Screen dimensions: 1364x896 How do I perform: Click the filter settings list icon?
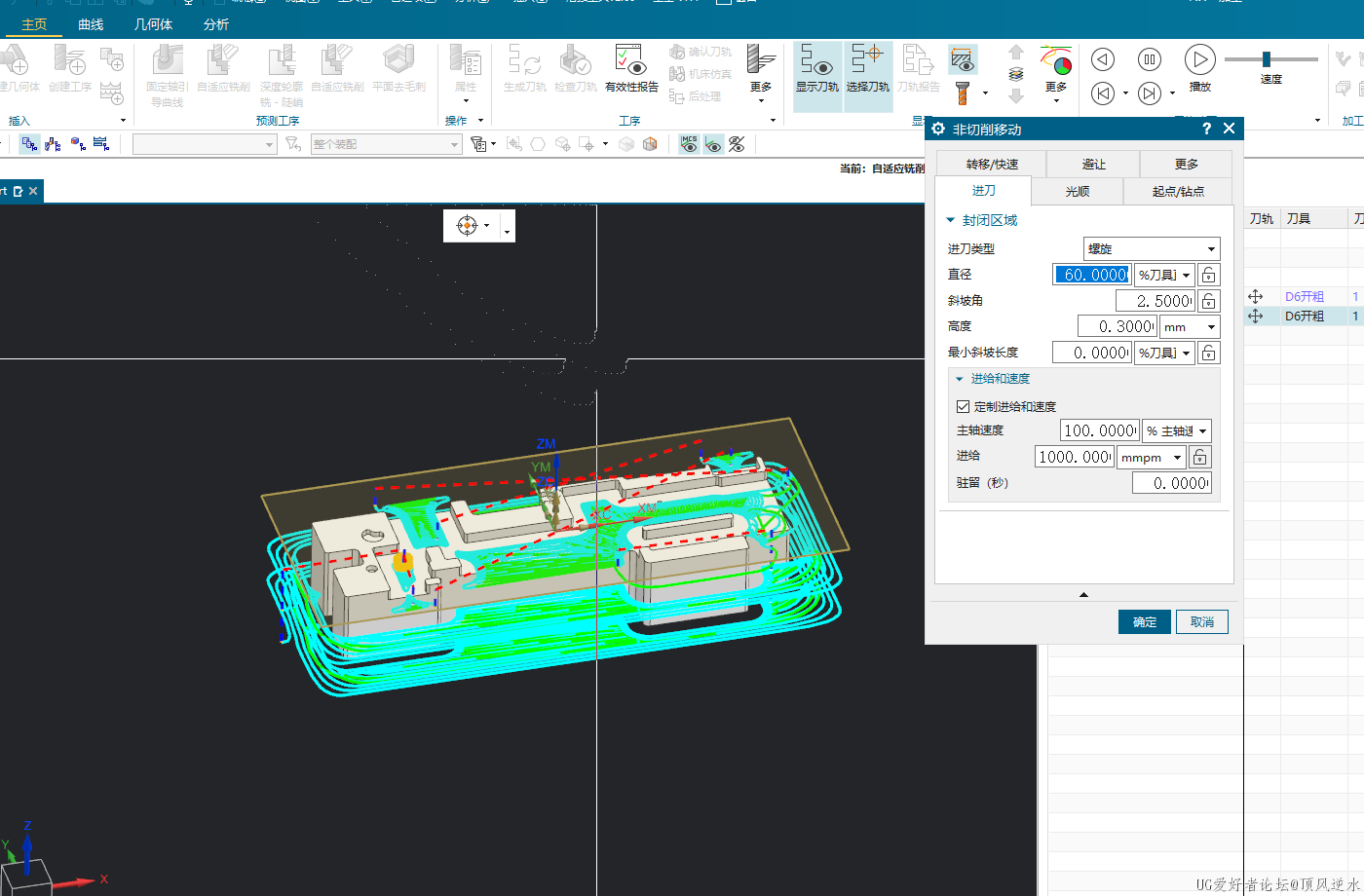click(x=478, y=144)
